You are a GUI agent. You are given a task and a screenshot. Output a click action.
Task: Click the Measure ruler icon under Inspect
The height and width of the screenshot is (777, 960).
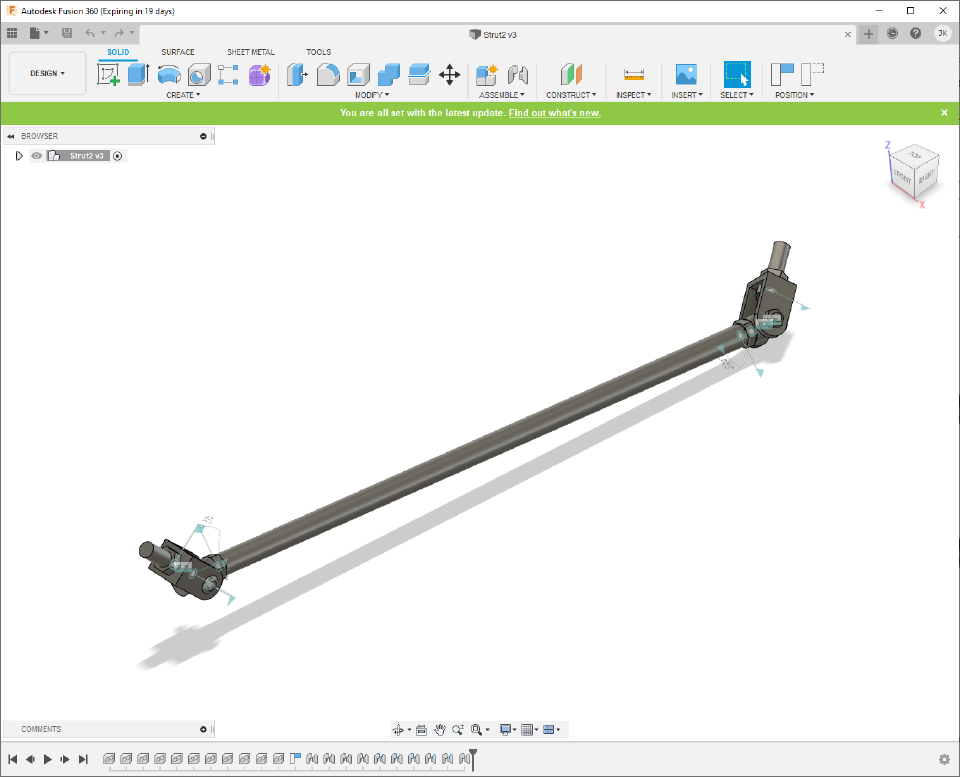point(633,74)
